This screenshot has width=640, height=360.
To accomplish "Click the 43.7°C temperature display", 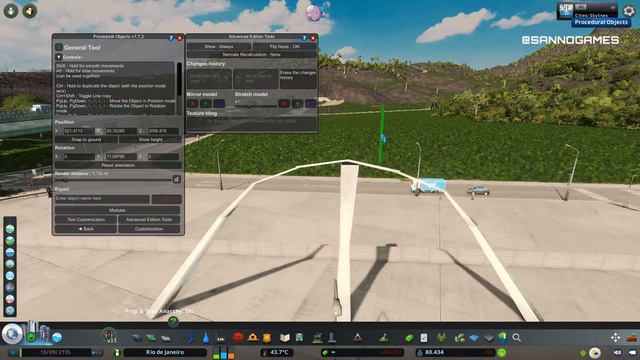I will tap(277, 352).
